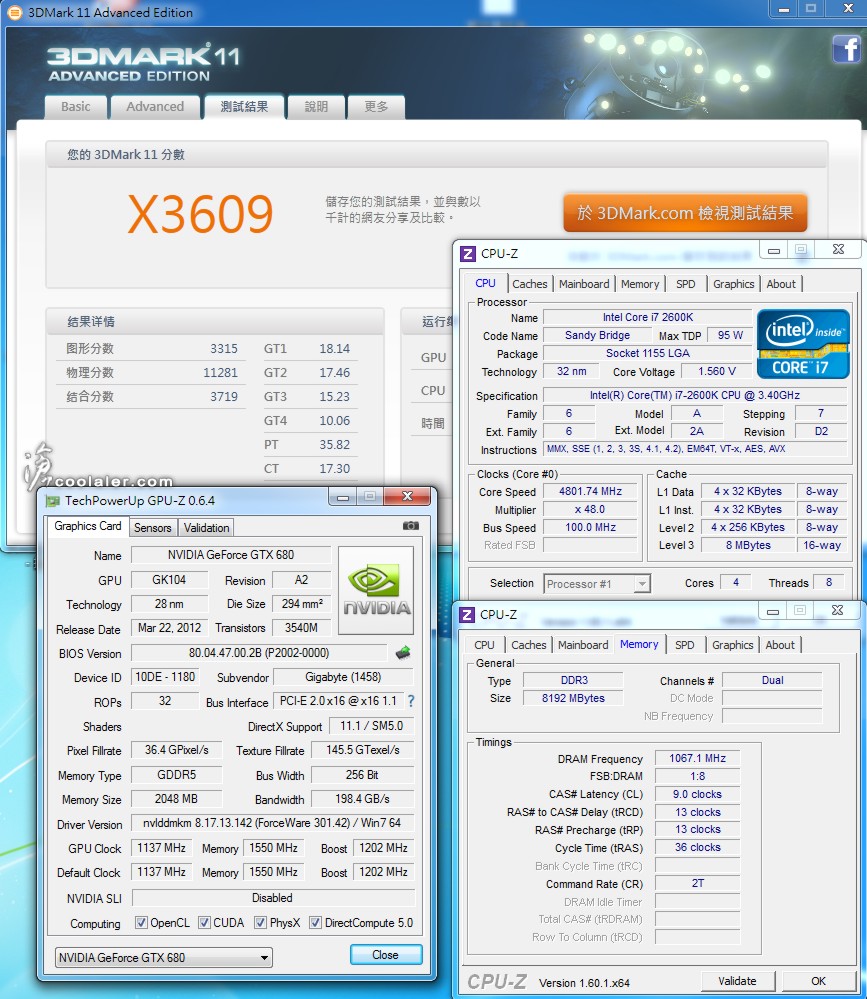Open About tab in lower CPU-Z window
This screenshot has height=999, width=867.
click(780, 645)
